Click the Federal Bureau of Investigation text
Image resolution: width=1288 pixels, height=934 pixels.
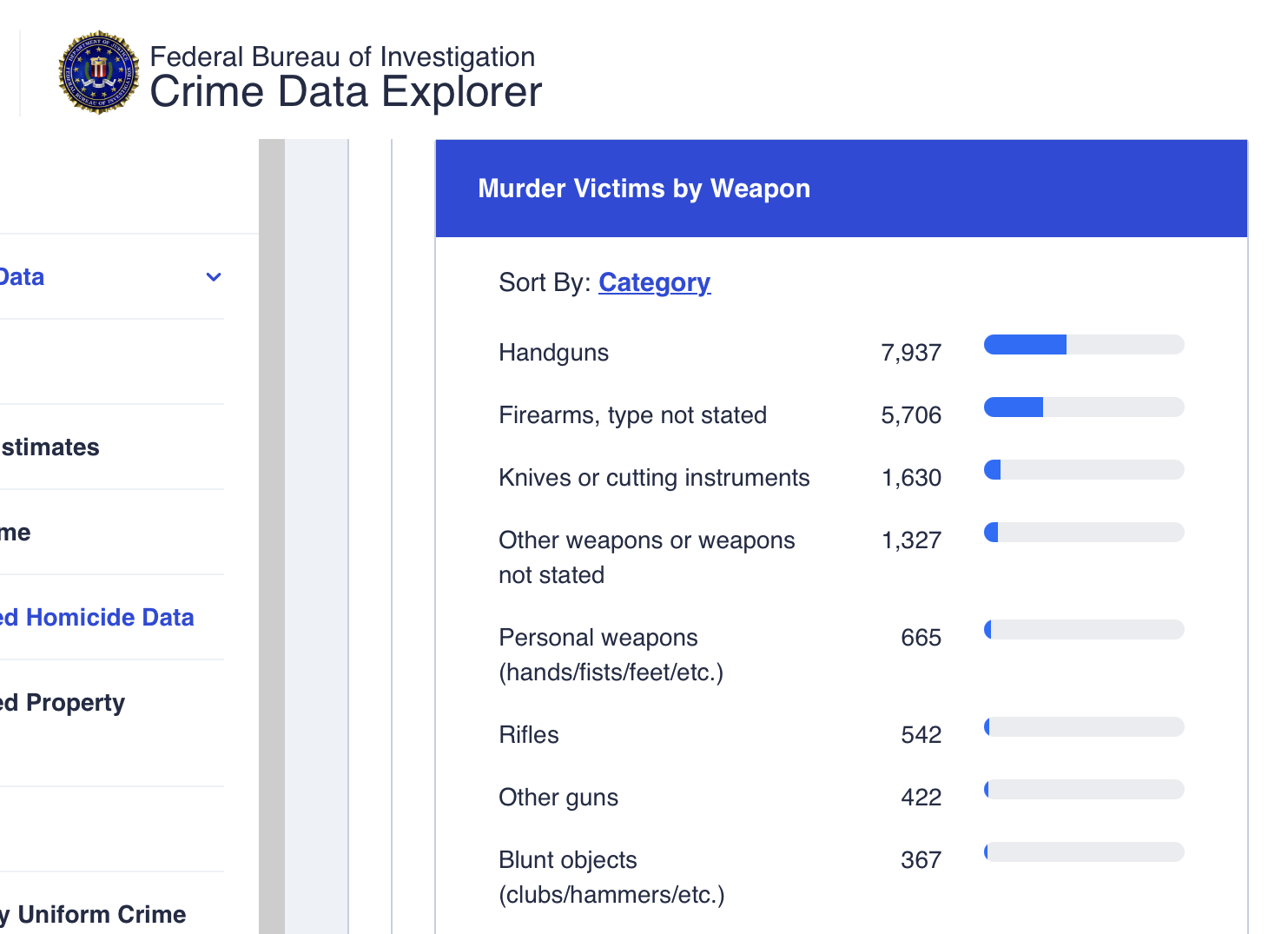[x=342, y=56]
